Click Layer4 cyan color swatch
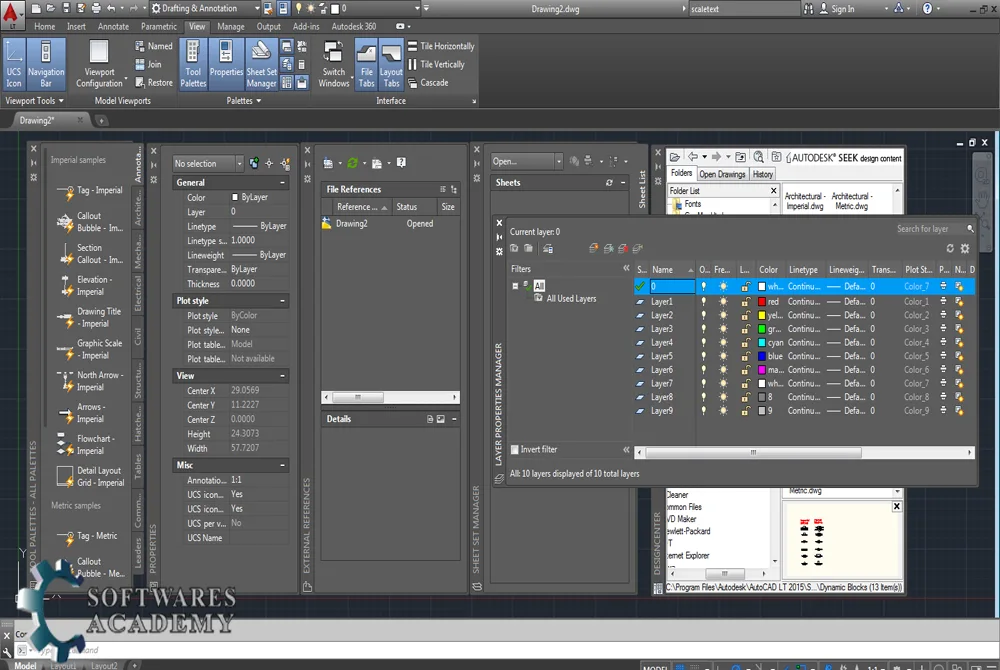1000x670 pixels. coord(761,342)
